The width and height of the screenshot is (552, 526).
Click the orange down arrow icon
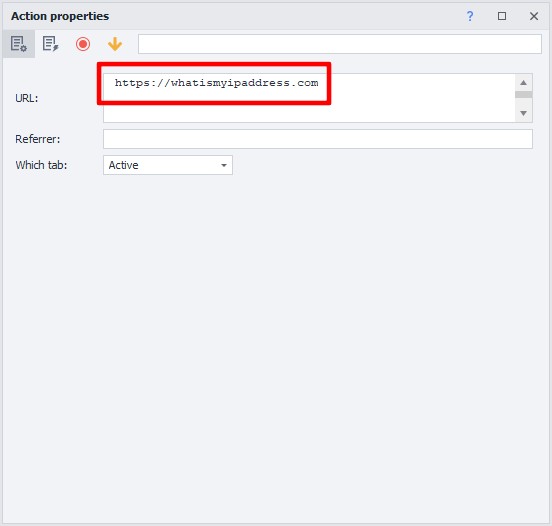pos(115,44)
